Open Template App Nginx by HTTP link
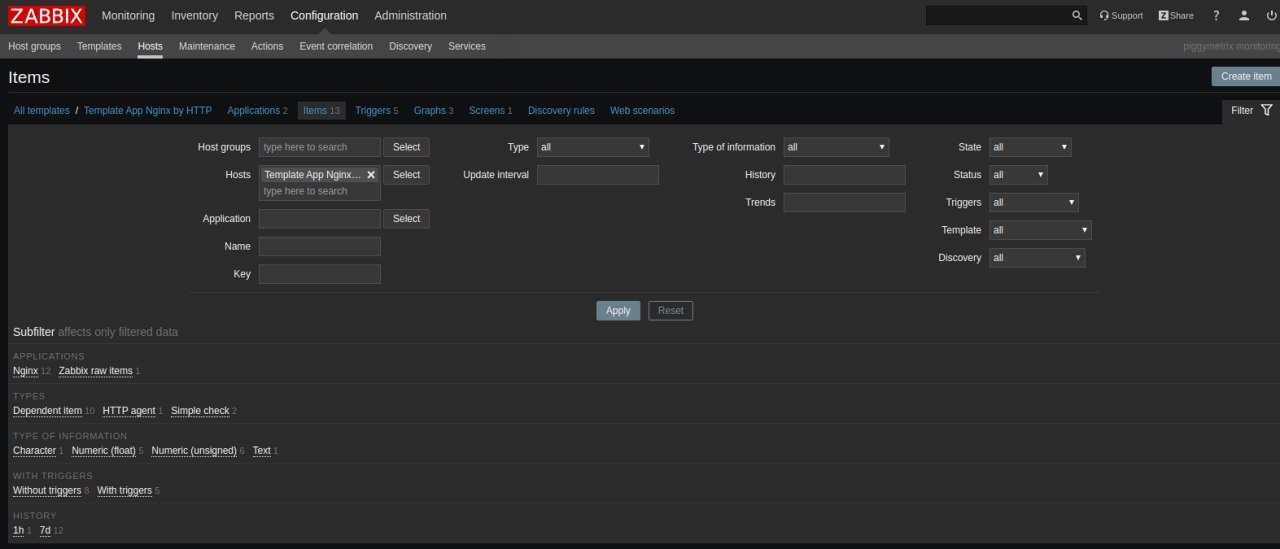 pos(148,111)
